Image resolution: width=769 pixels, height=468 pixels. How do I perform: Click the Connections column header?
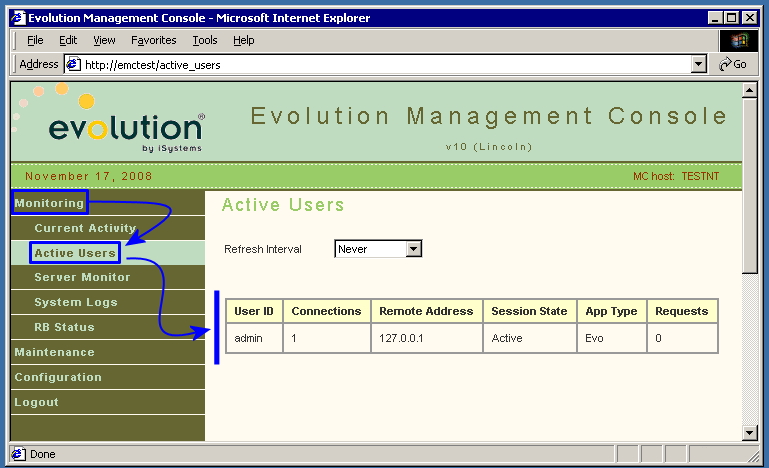(326, 311)
